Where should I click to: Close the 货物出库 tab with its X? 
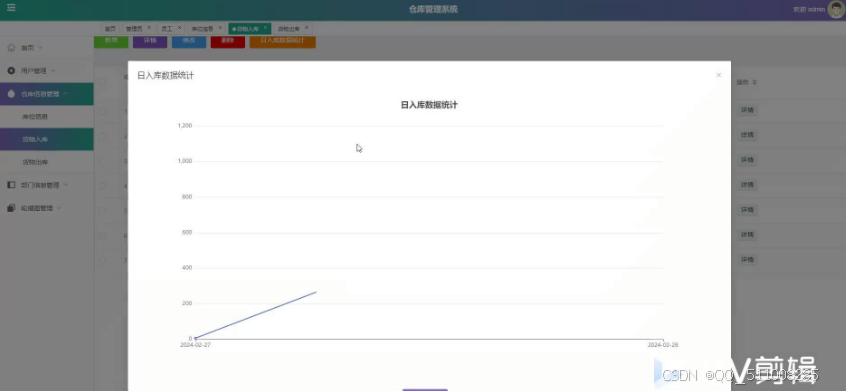click(x=306, y=28)
